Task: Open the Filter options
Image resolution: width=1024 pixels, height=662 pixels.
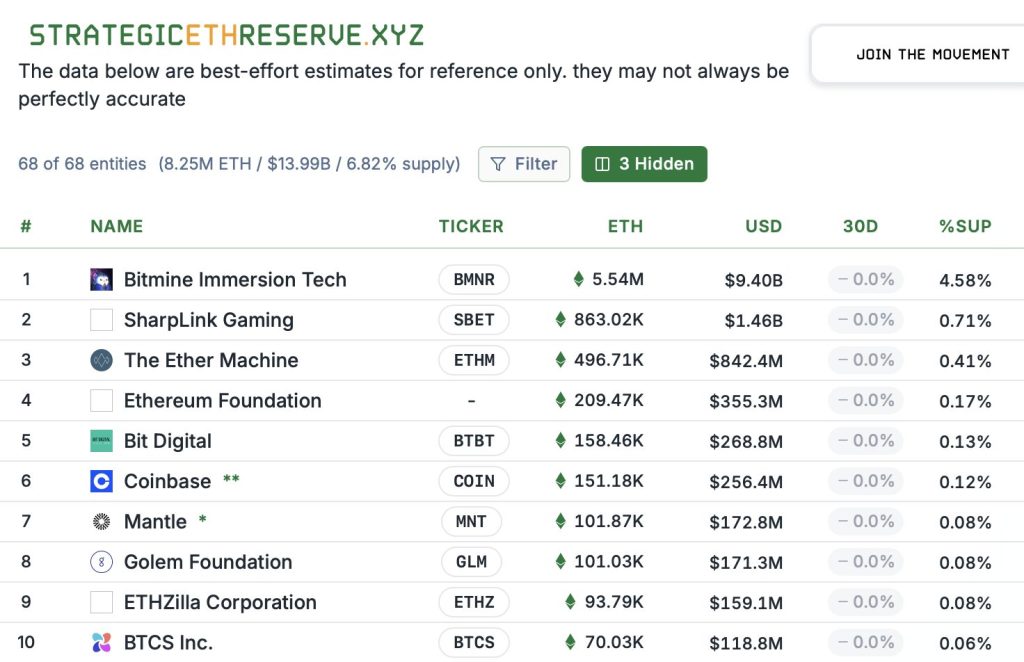Action: click(524, 164)
